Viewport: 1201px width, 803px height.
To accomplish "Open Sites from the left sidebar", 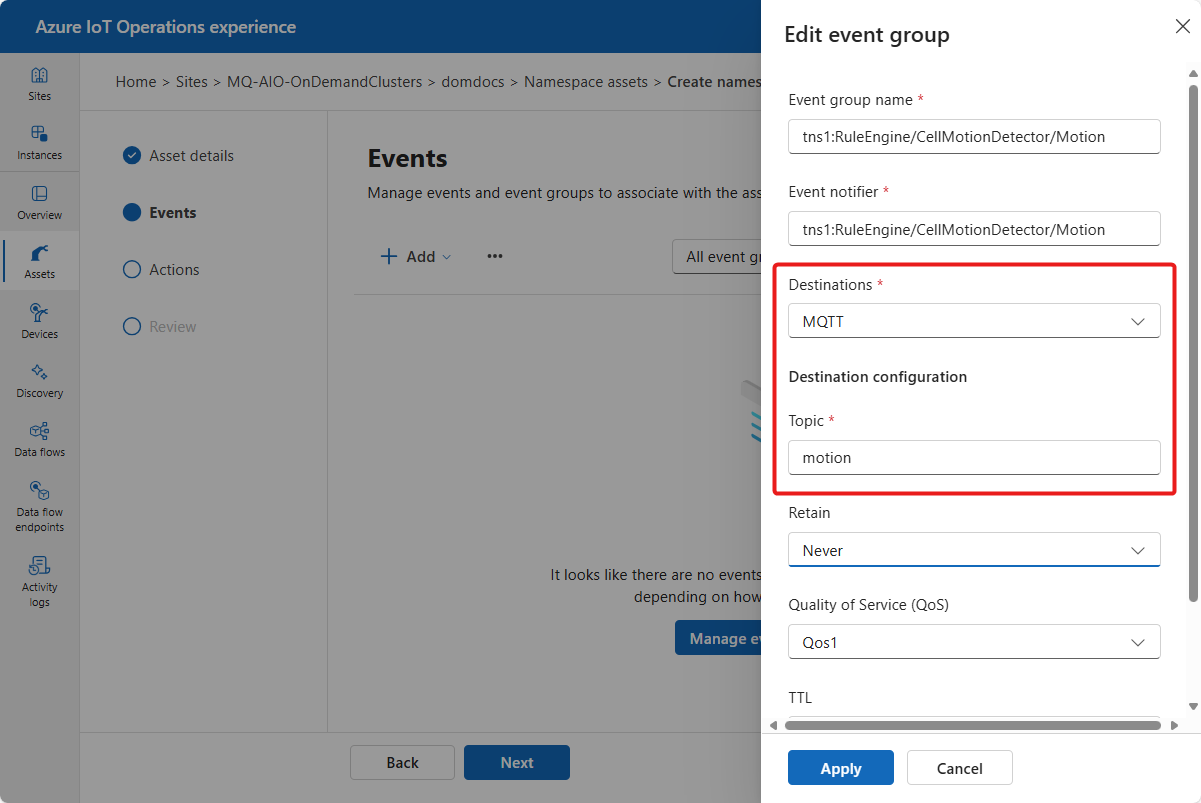I will tap(39, 84).
